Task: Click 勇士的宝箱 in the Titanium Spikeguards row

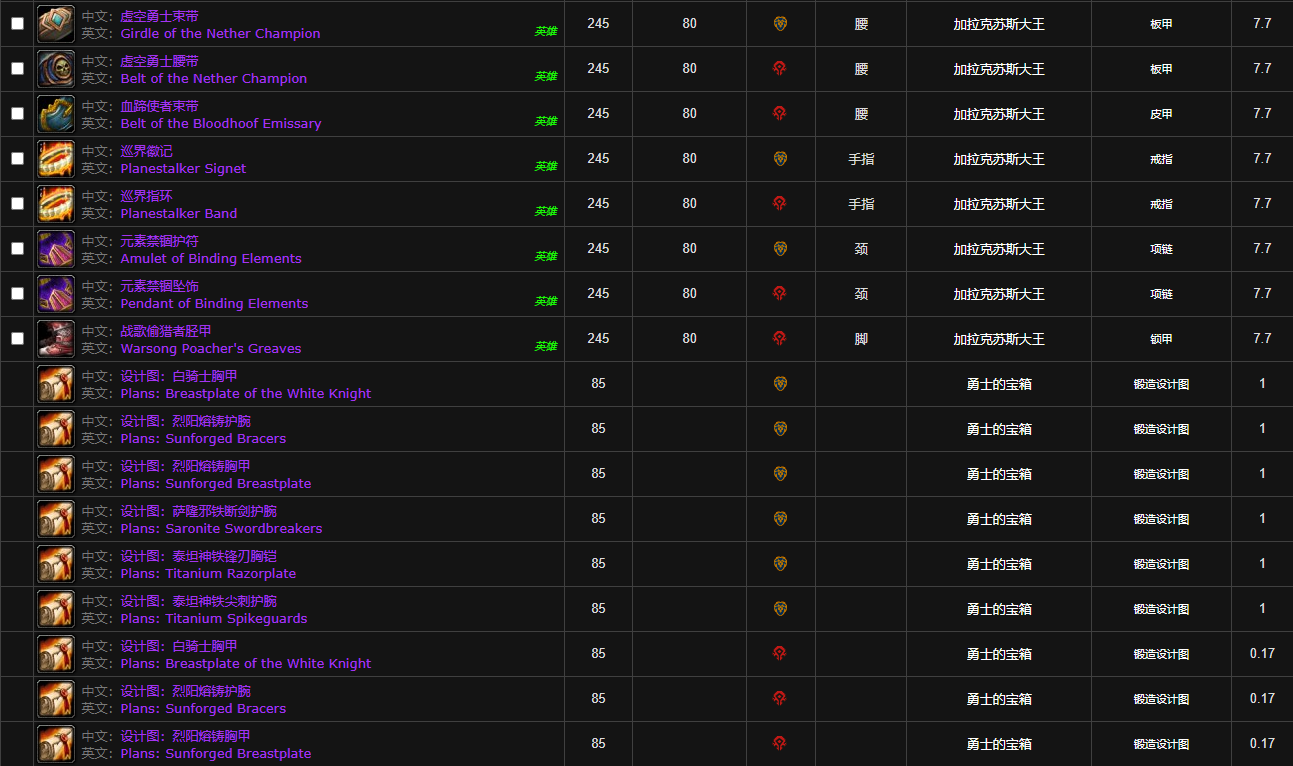Action: click(998, 609)
